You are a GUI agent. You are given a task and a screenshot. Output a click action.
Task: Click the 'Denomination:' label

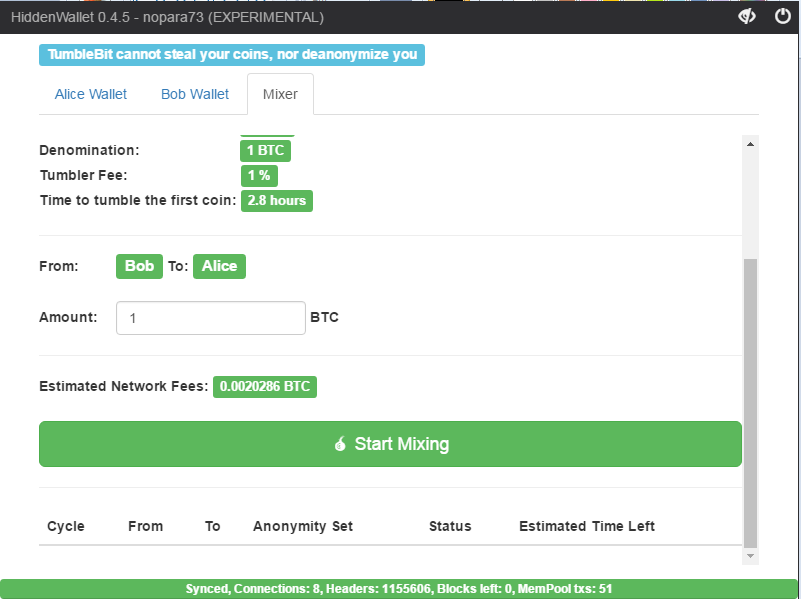(89, 150)
